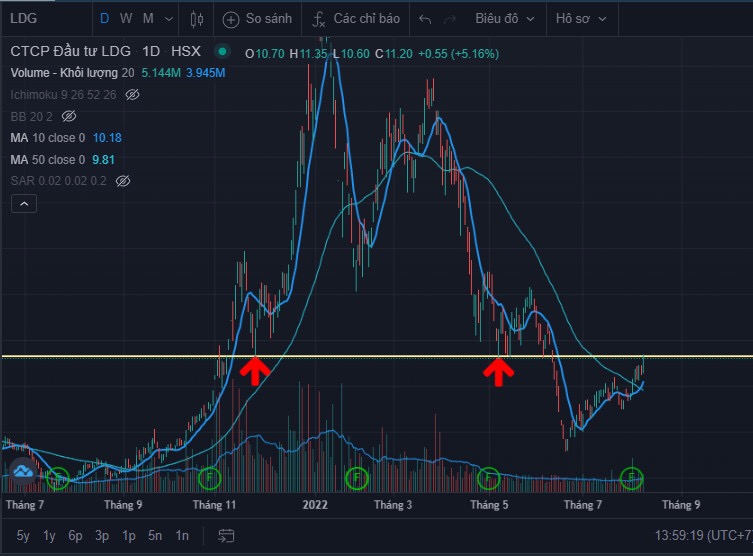Set range to 1p

(128, 535)
